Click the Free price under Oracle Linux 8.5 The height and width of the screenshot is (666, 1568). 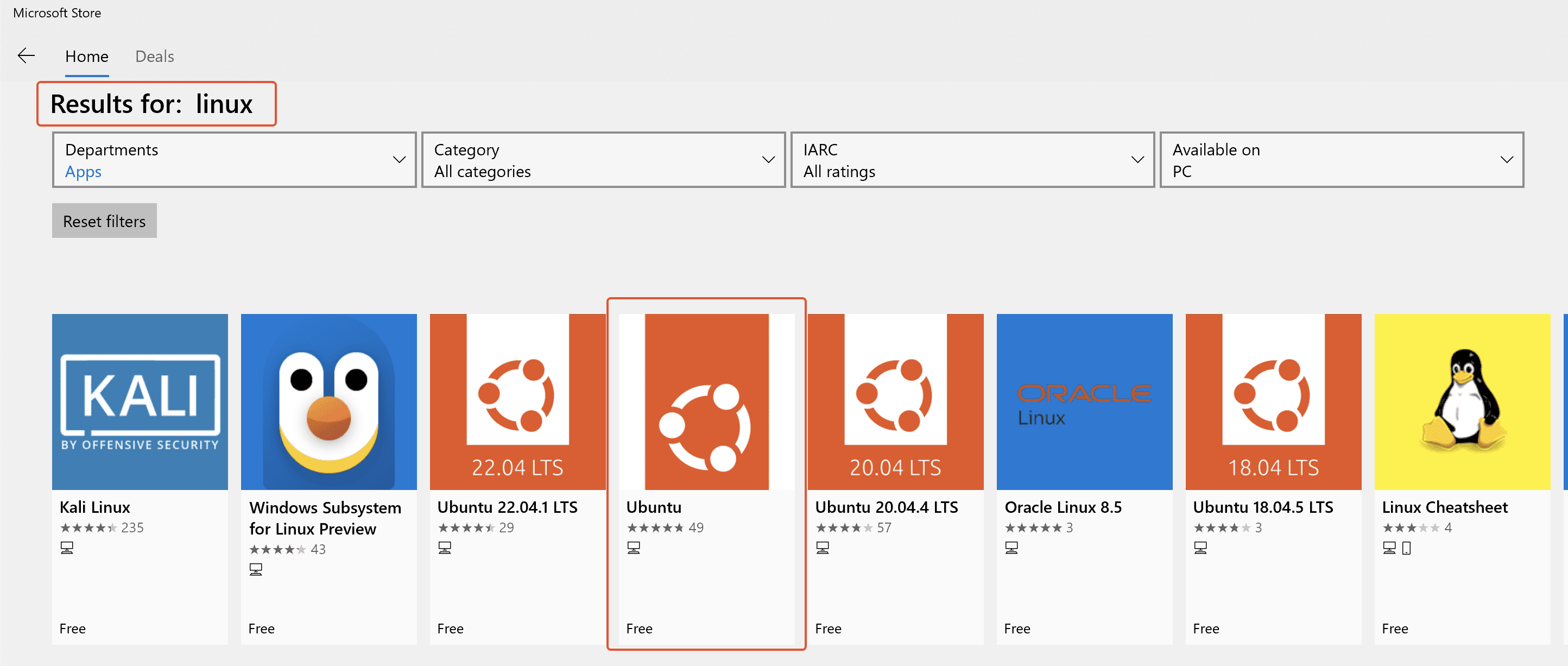(1017, 629)
